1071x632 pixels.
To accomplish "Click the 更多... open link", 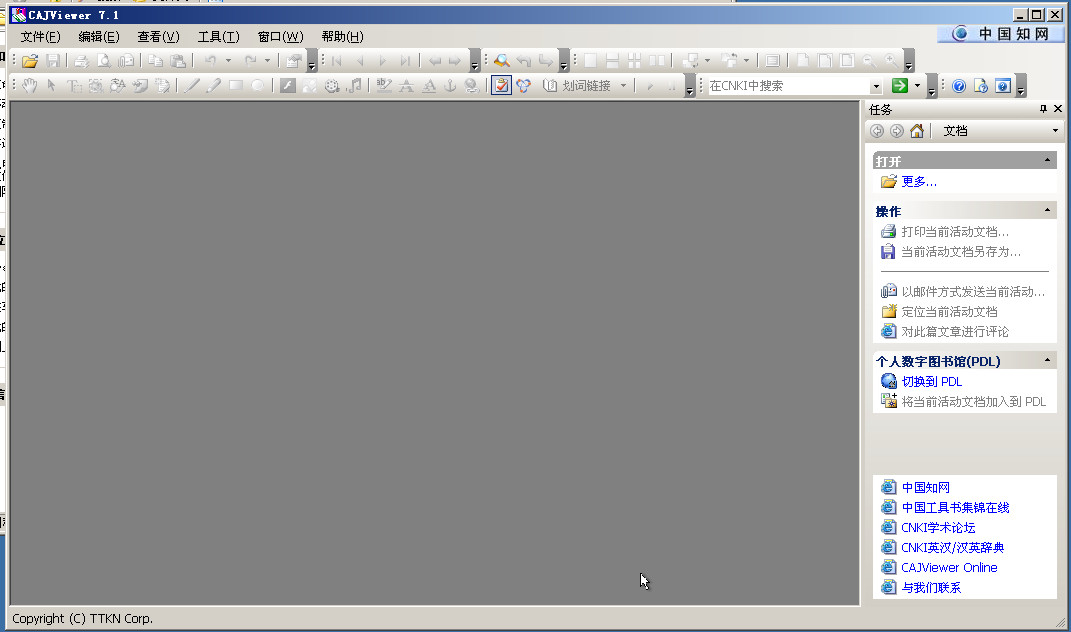I will point(919,181).
